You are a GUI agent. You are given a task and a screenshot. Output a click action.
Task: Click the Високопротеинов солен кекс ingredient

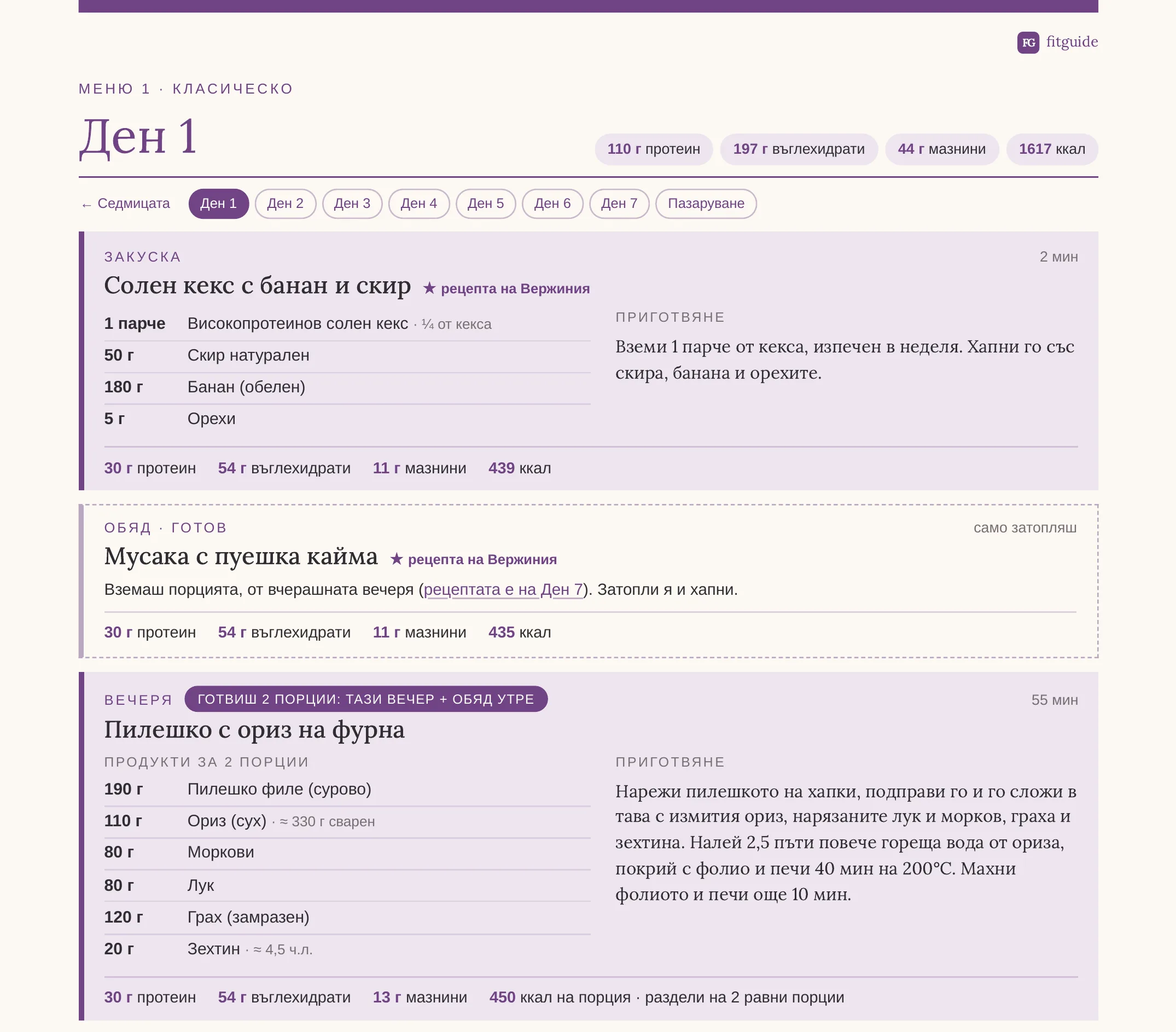[x=347, y=324]
